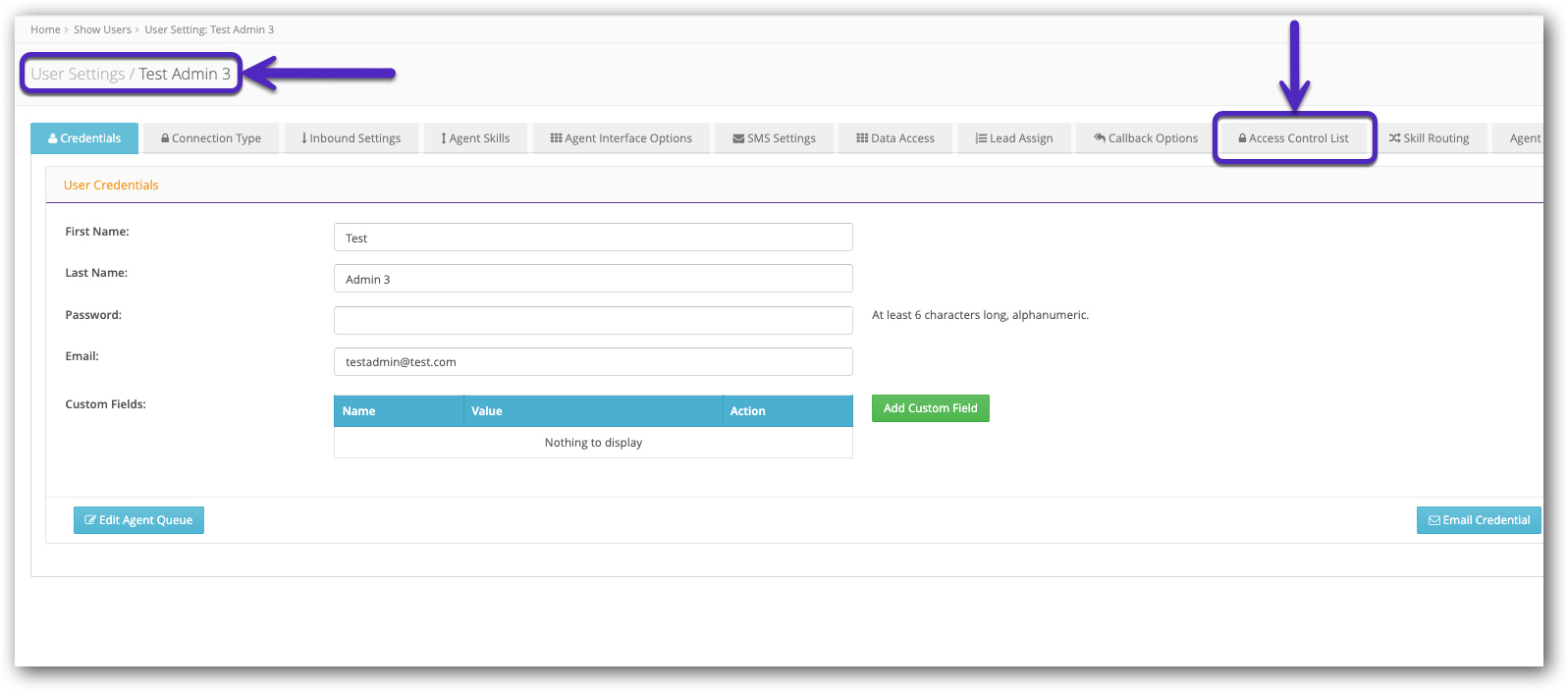Click the 'User Setting: Test Admin 3' breadcrumb

coord(209,29)
